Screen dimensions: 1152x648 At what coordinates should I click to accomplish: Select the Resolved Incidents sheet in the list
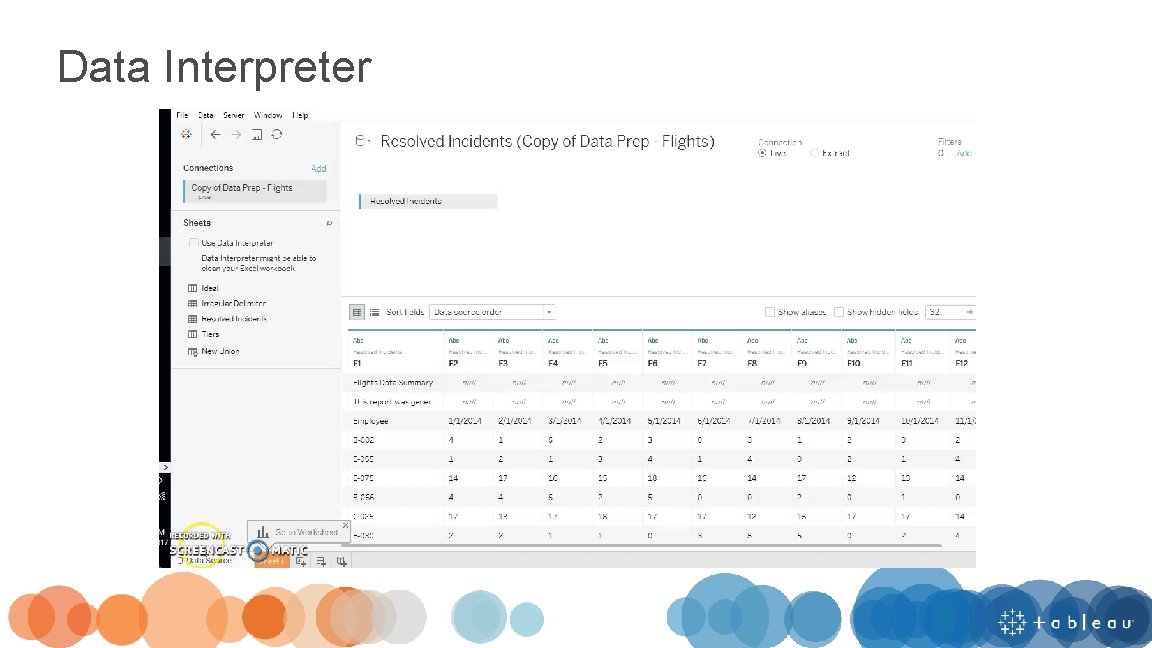coord(234,319)
